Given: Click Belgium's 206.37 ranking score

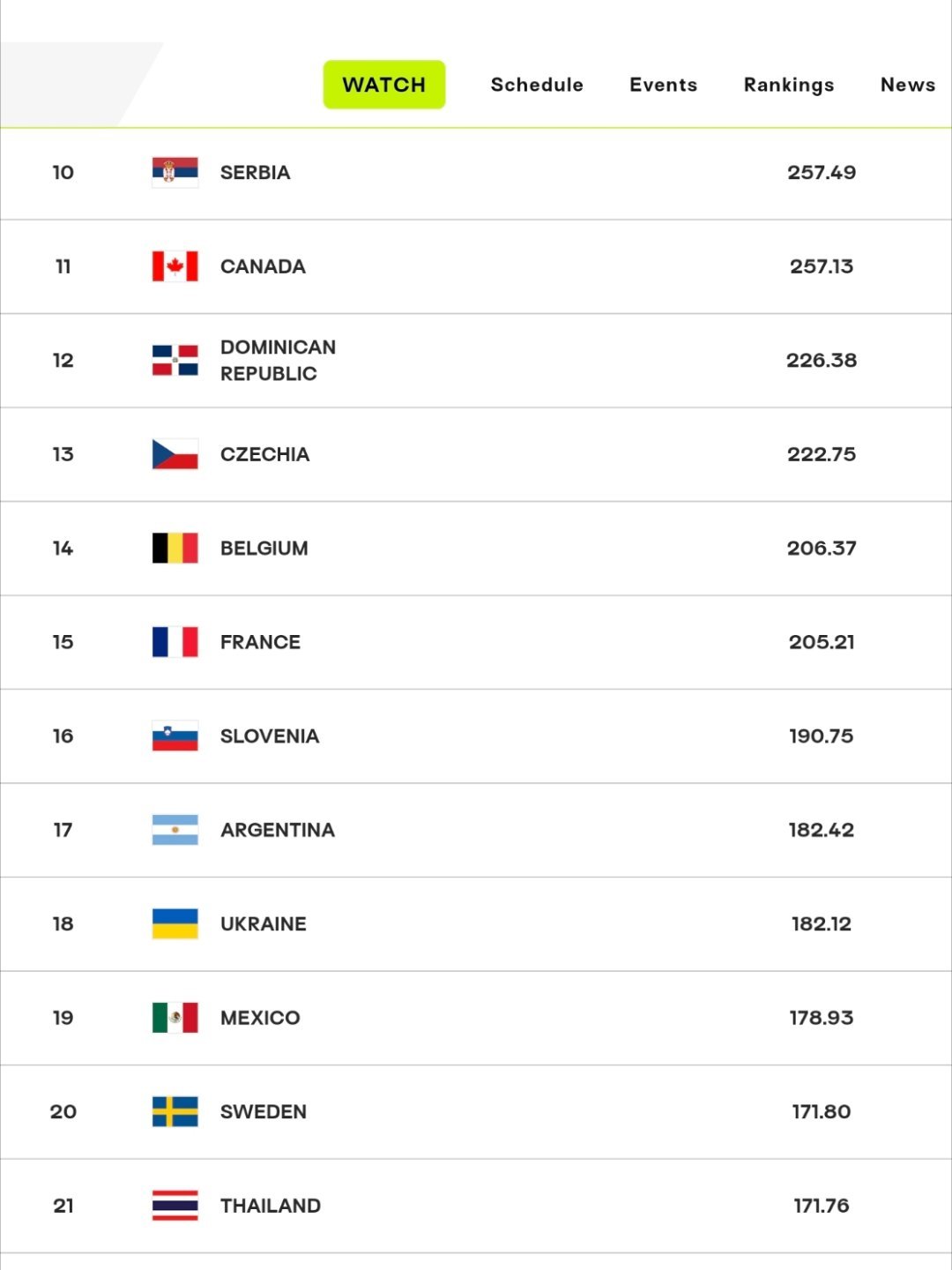Looking at the screenshot, I should tap(822, 548).
